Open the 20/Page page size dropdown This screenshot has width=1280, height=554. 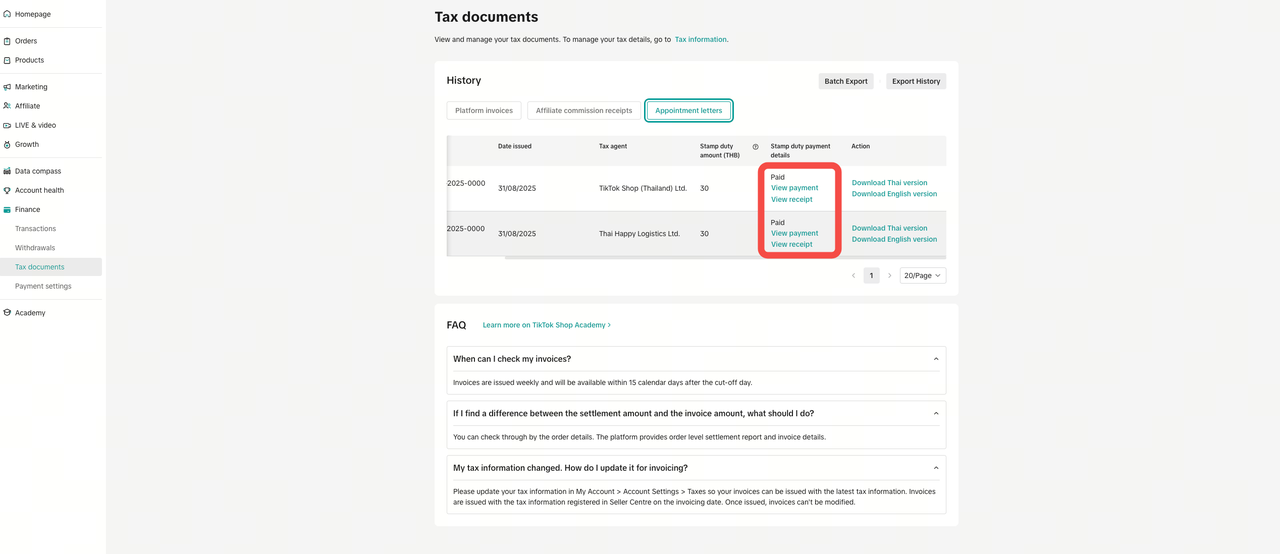[x=922, y=275]
